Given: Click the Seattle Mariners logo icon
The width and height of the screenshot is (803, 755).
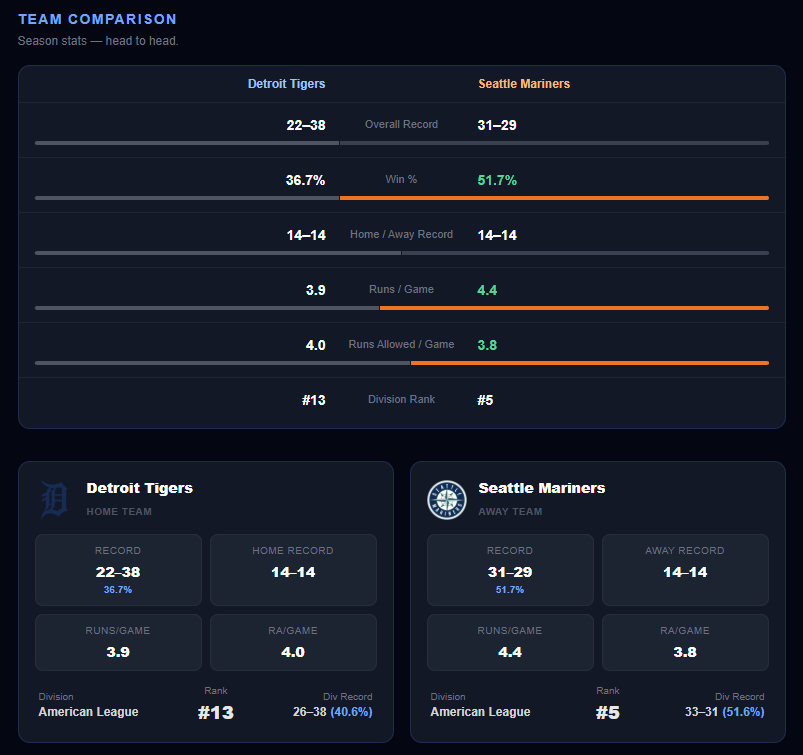Looking at the screenshot, I should [447, 500].
